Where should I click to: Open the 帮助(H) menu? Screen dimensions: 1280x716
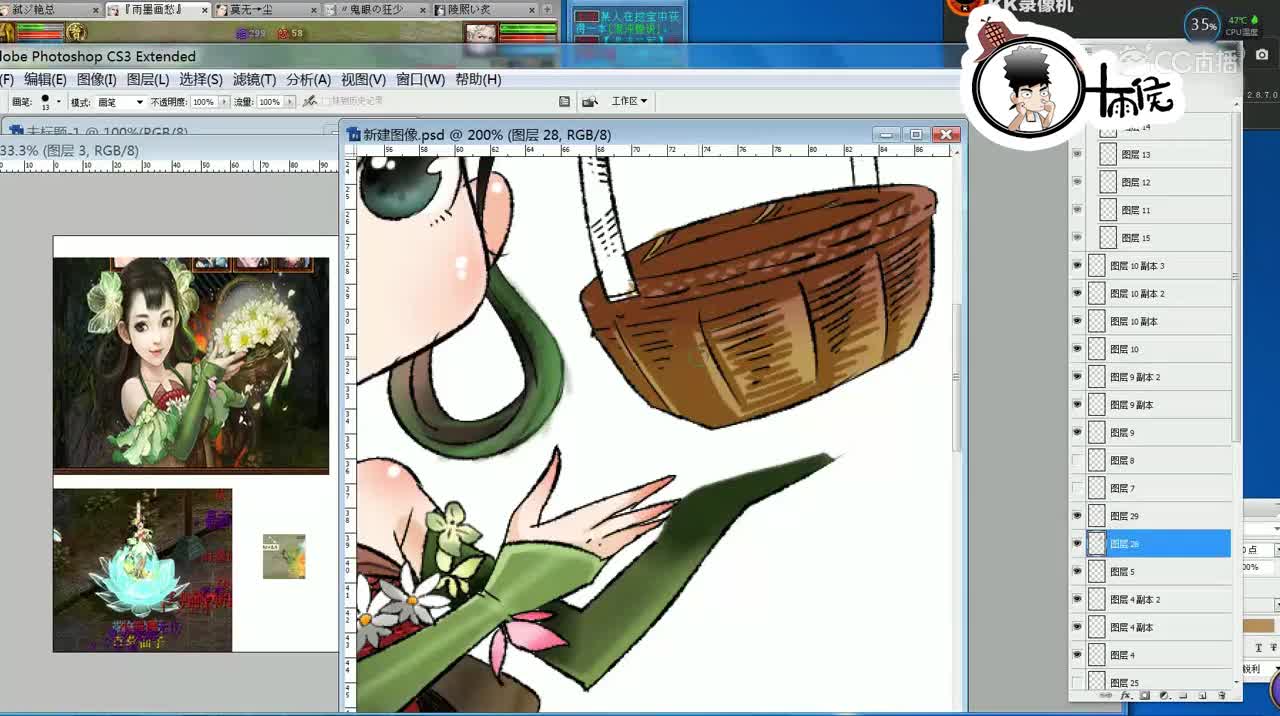[x=478, y=79]
